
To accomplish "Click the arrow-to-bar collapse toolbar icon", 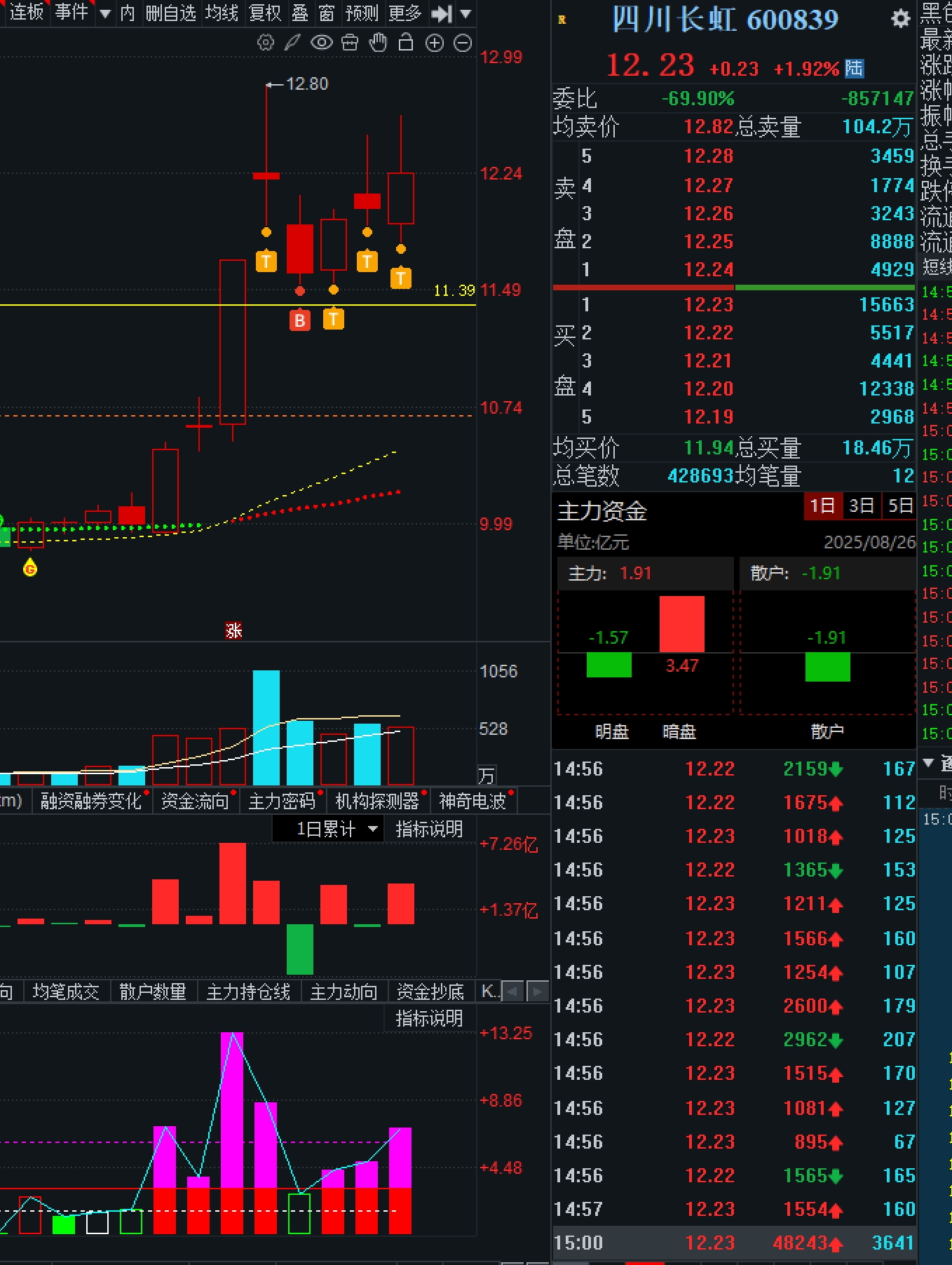I will click(x=442, y=13).
